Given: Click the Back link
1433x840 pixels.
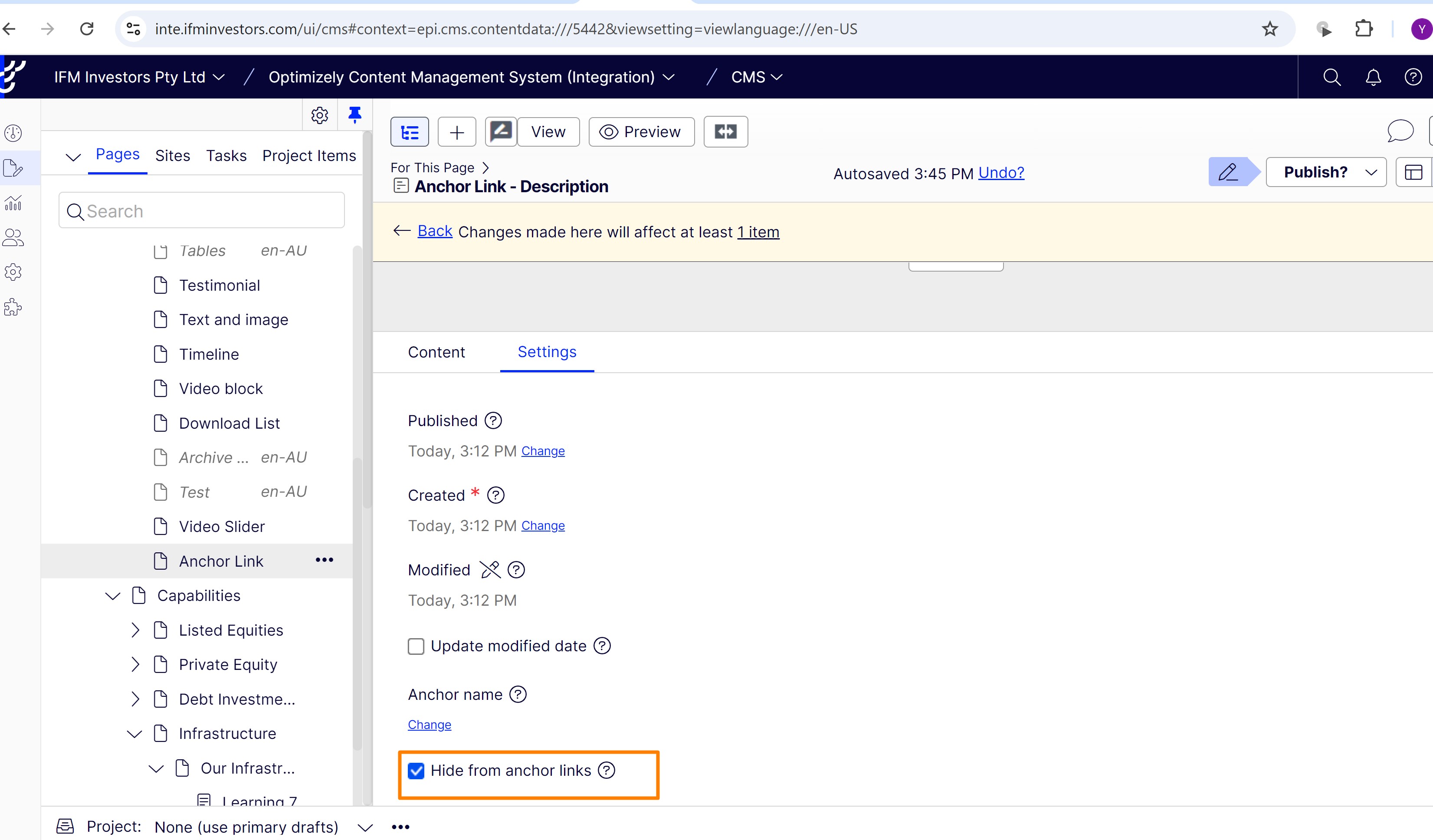Looking at the screenshot, I should [434, 231].
